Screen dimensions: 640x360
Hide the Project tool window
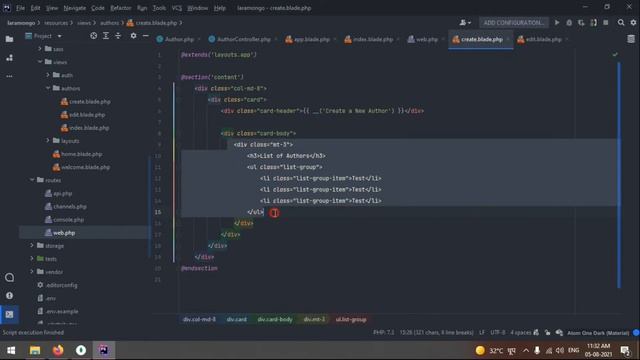[x=145, y=36]
